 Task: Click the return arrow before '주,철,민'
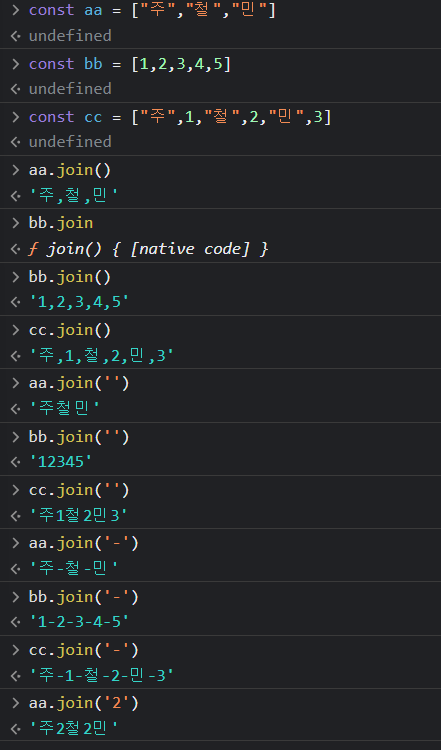pyautogui.click(x=15, y=196)
